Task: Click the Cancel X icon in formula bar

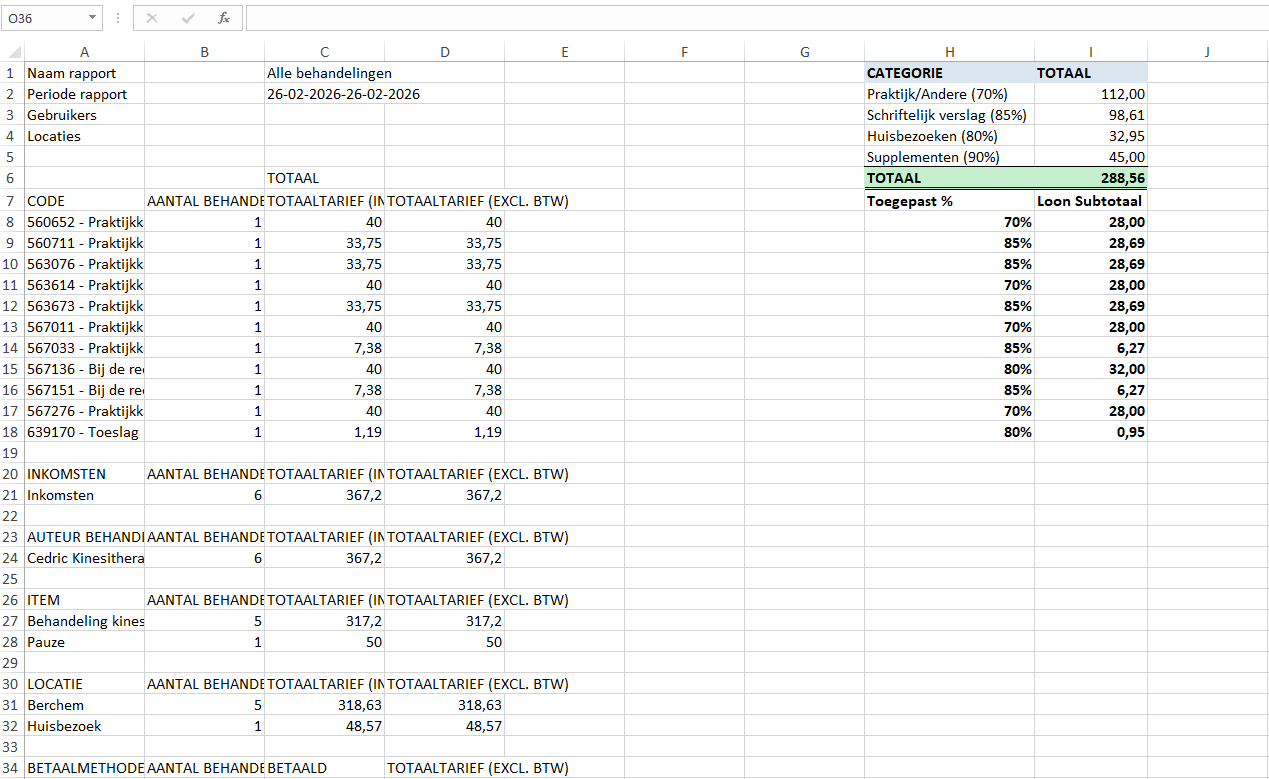Action: [x=152, y=18]
